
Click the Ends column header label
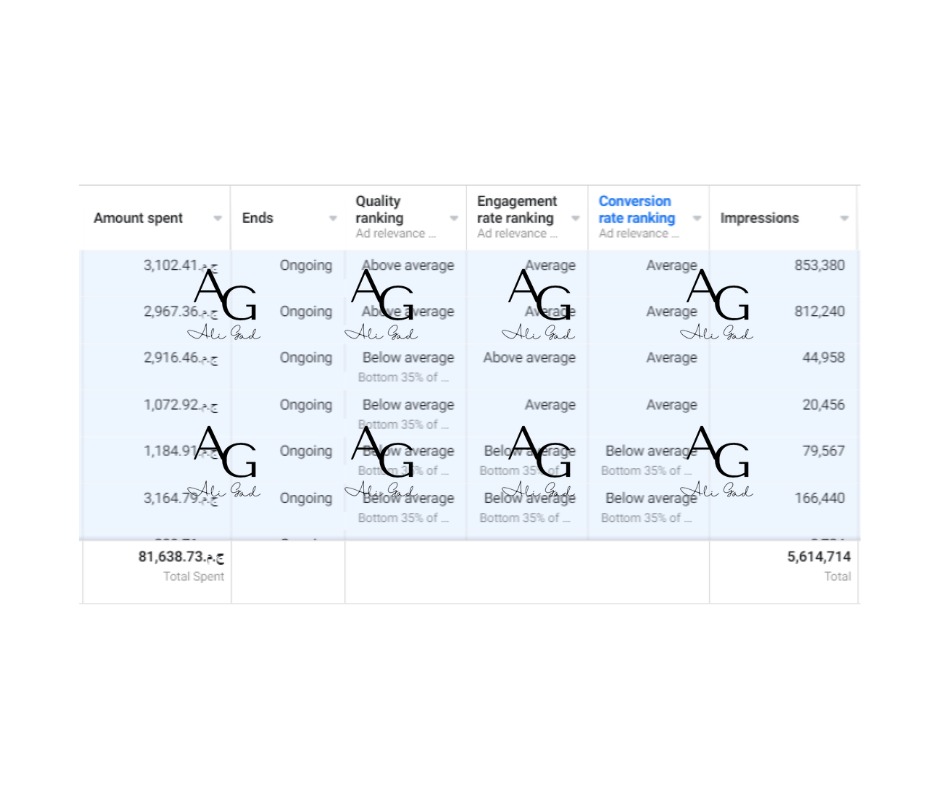click(257, 218)
